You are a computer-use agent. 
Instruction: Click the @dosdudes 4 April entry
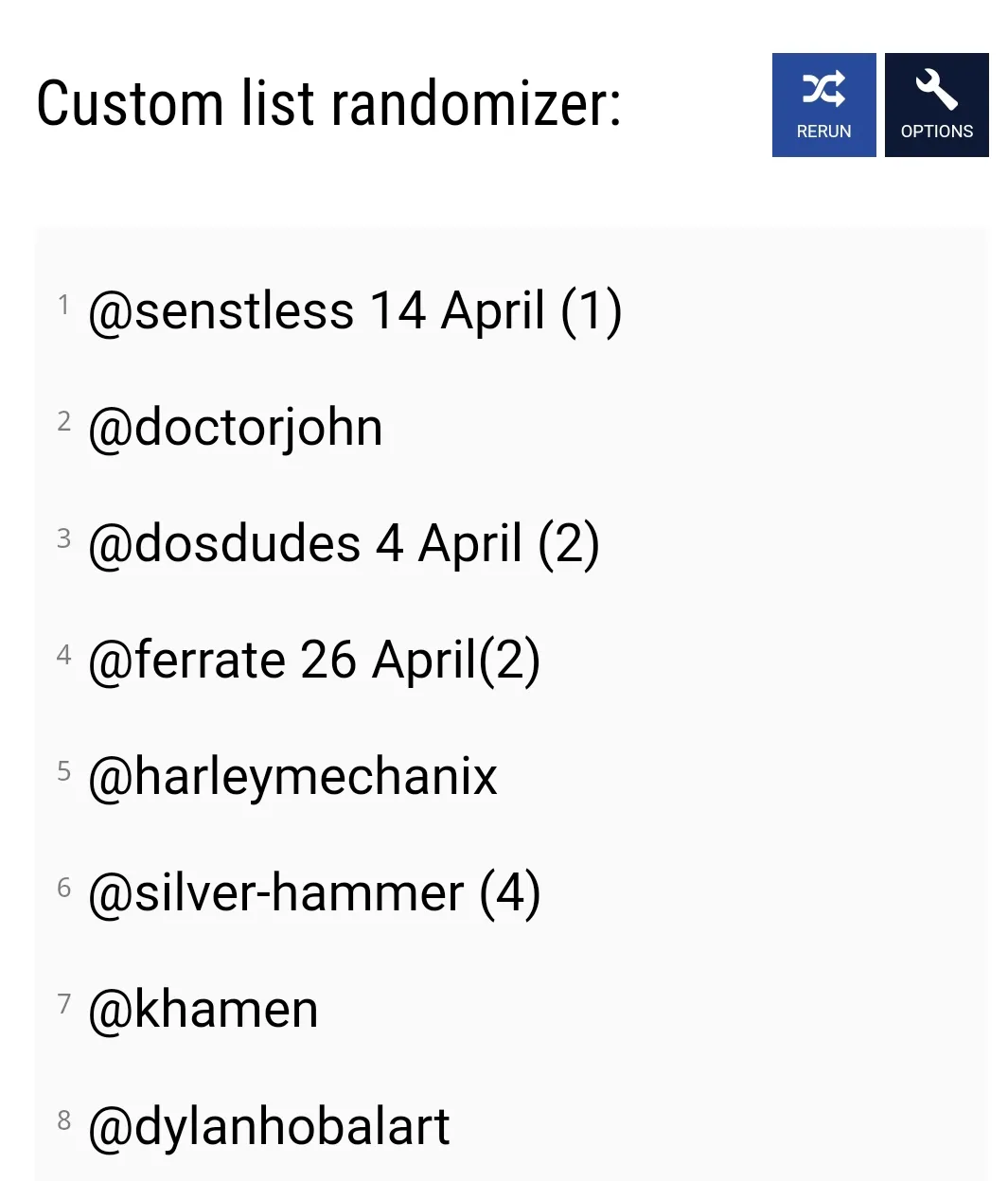[x=343, y=544]
